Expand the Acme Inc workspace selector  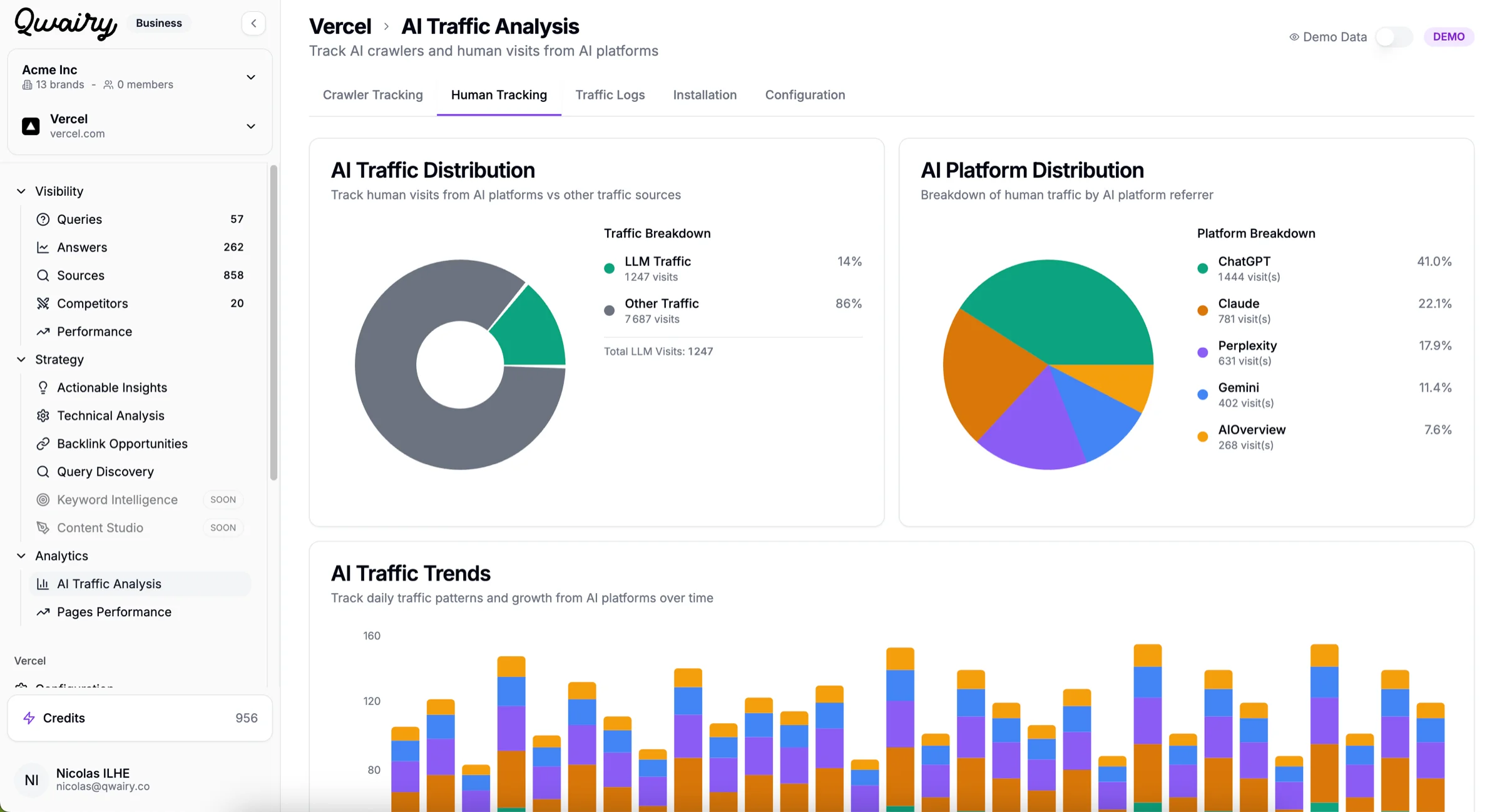[x=250, y=77]
